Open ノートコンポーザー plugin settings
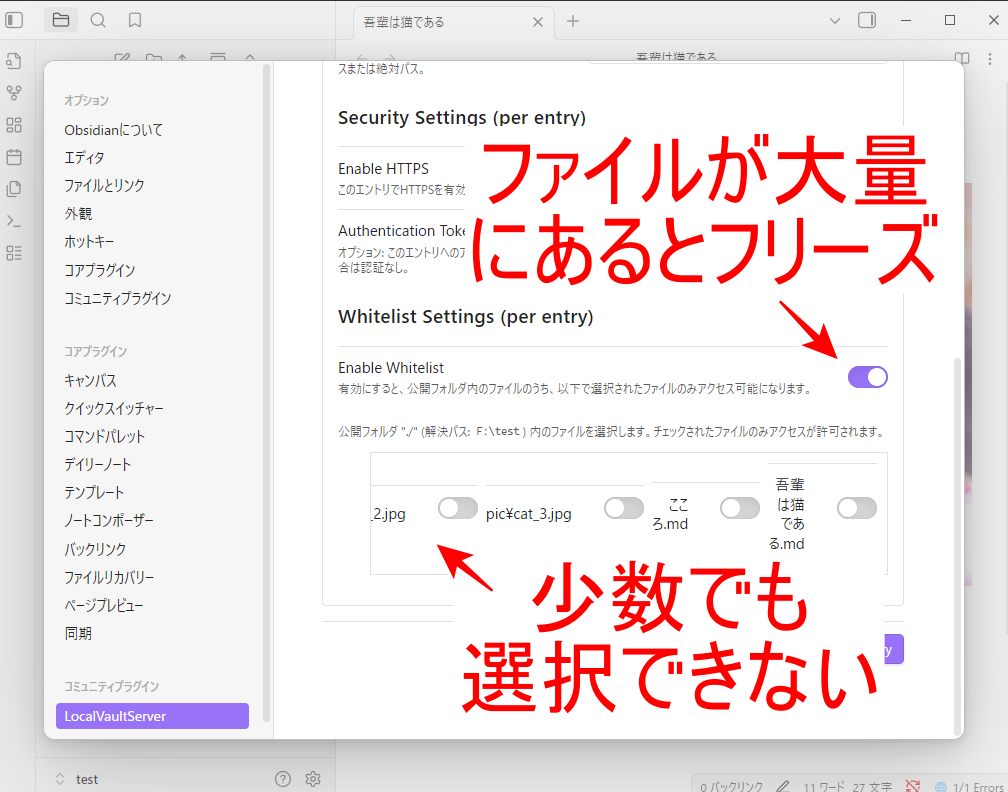 (x=109, y=521)
